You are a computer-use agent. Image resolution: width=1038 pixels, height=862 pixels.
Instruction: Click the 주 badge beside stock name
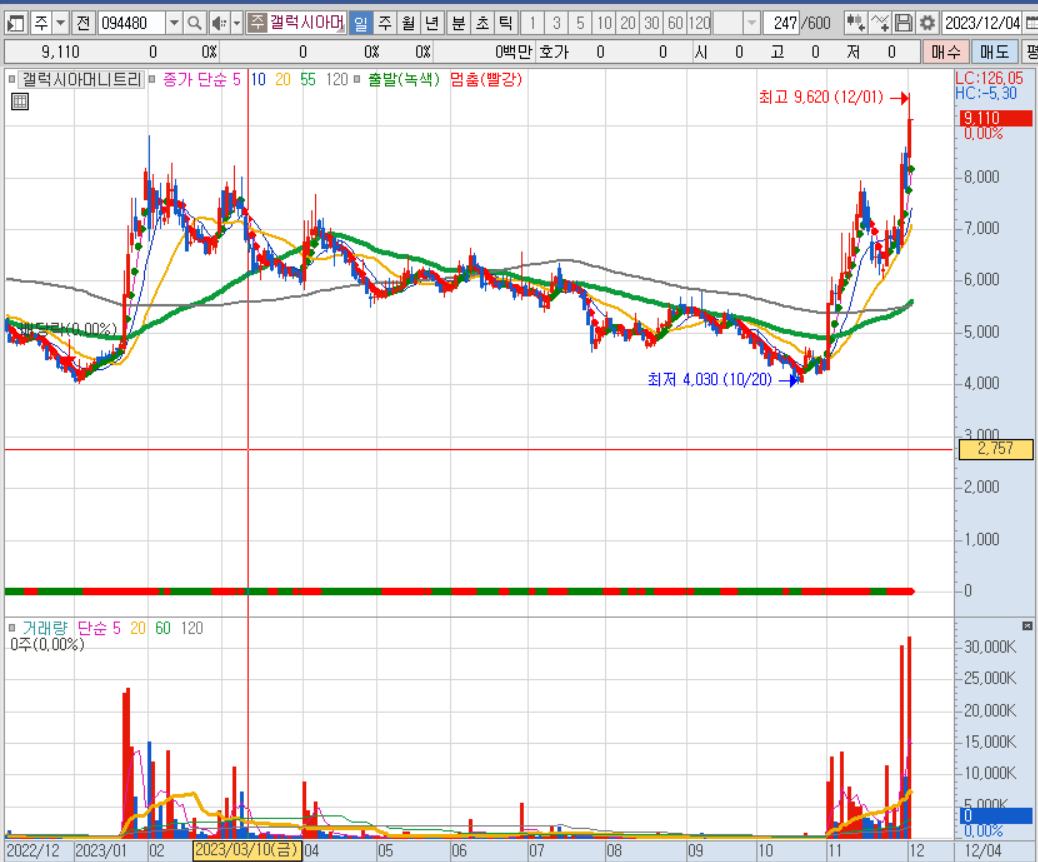[256, 23]
